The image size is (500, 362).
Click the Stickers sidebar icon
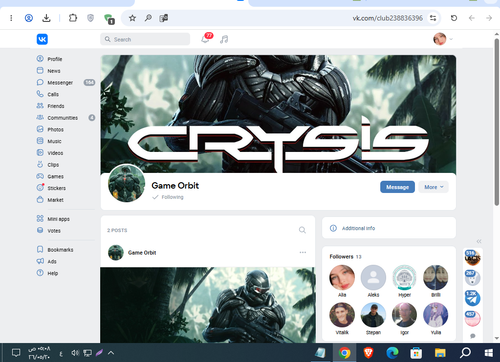click(x=40, y=188)
